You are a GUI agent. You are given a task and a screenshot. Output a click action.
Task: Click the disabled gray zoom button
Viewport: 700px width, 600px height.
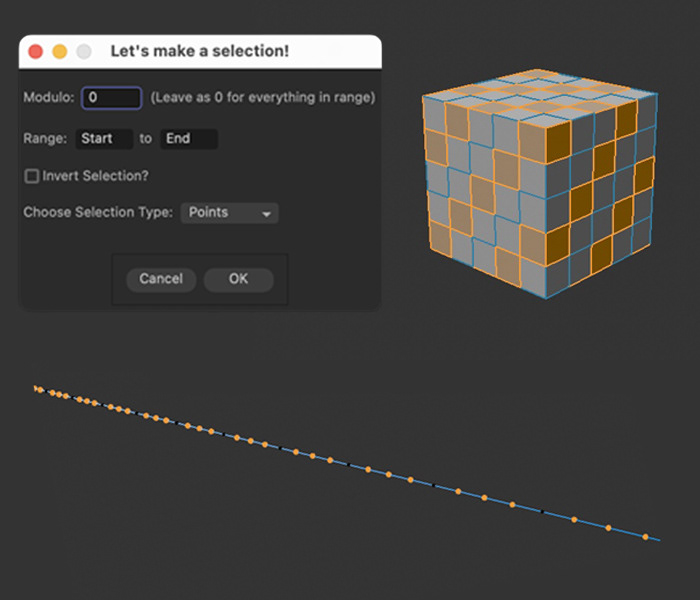[84, 51]
